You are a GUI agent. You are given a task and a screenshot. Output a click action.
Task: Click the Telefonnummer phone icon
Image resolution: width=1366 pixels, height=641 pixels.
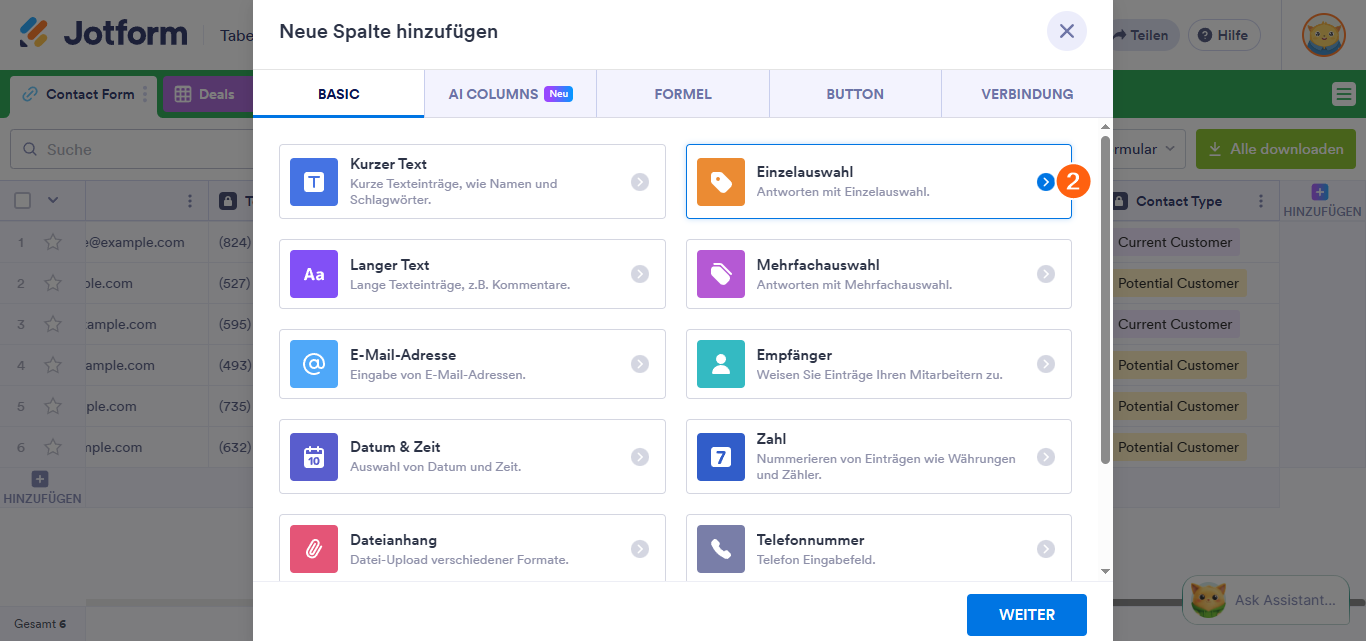720,548
